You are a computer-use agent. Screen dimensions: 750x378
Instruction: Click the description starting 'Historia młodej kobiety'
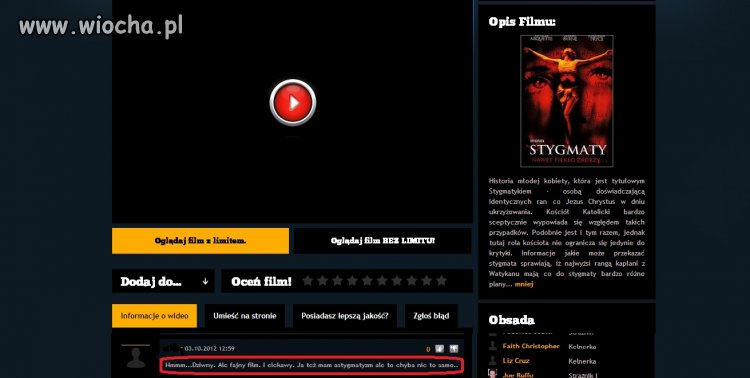coord(567,233)
